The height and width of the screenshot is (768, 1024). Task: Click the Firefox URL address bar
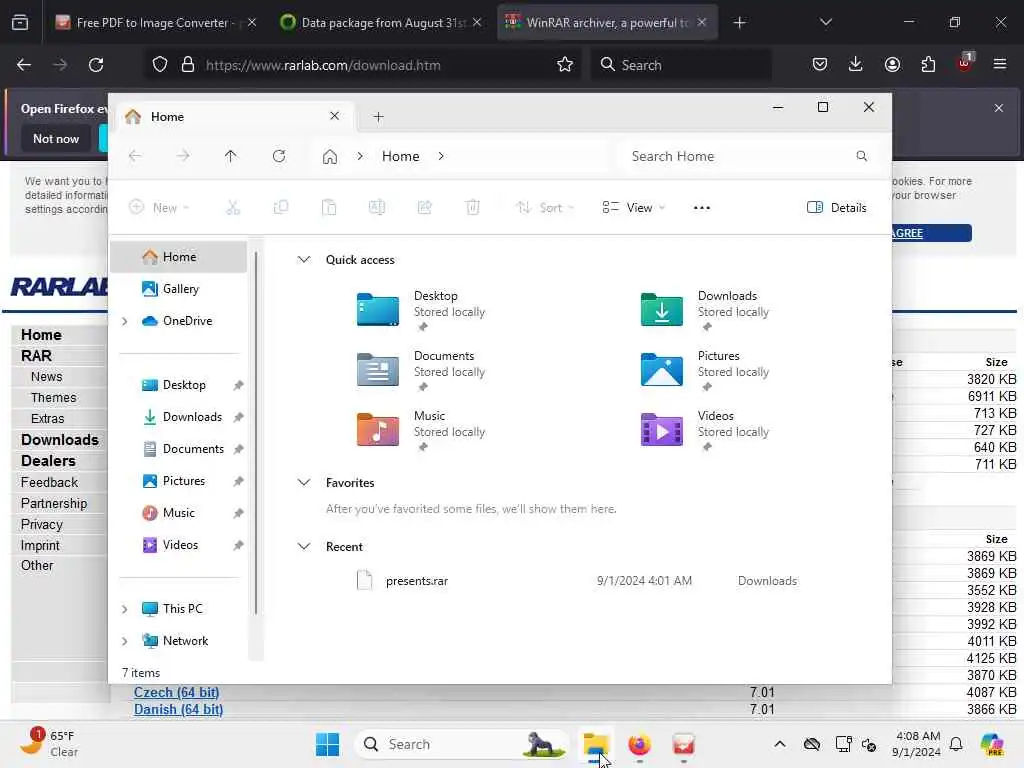(360, 65)
